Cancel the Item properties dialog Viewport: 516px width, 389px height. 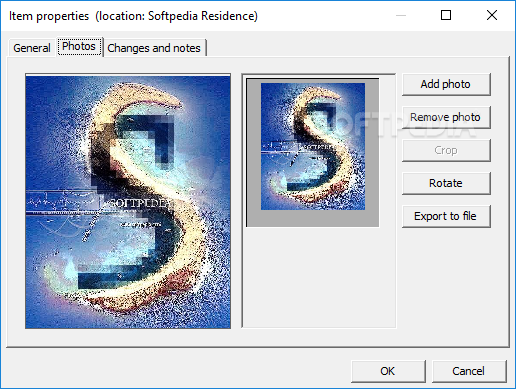coord(469,371)
